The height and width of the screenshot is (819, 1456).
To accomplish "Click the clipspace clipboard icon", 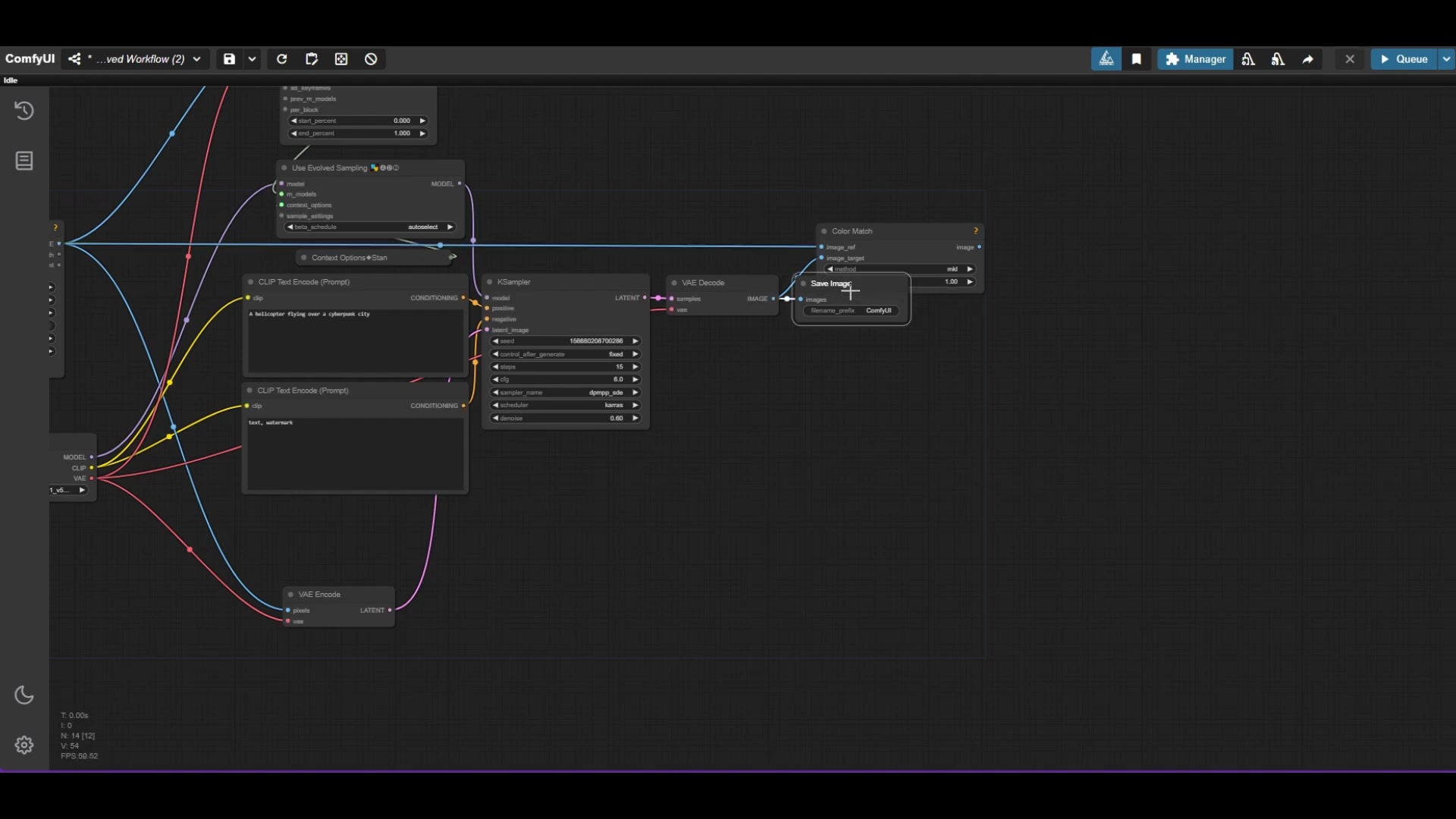I will tap(311, 59).
